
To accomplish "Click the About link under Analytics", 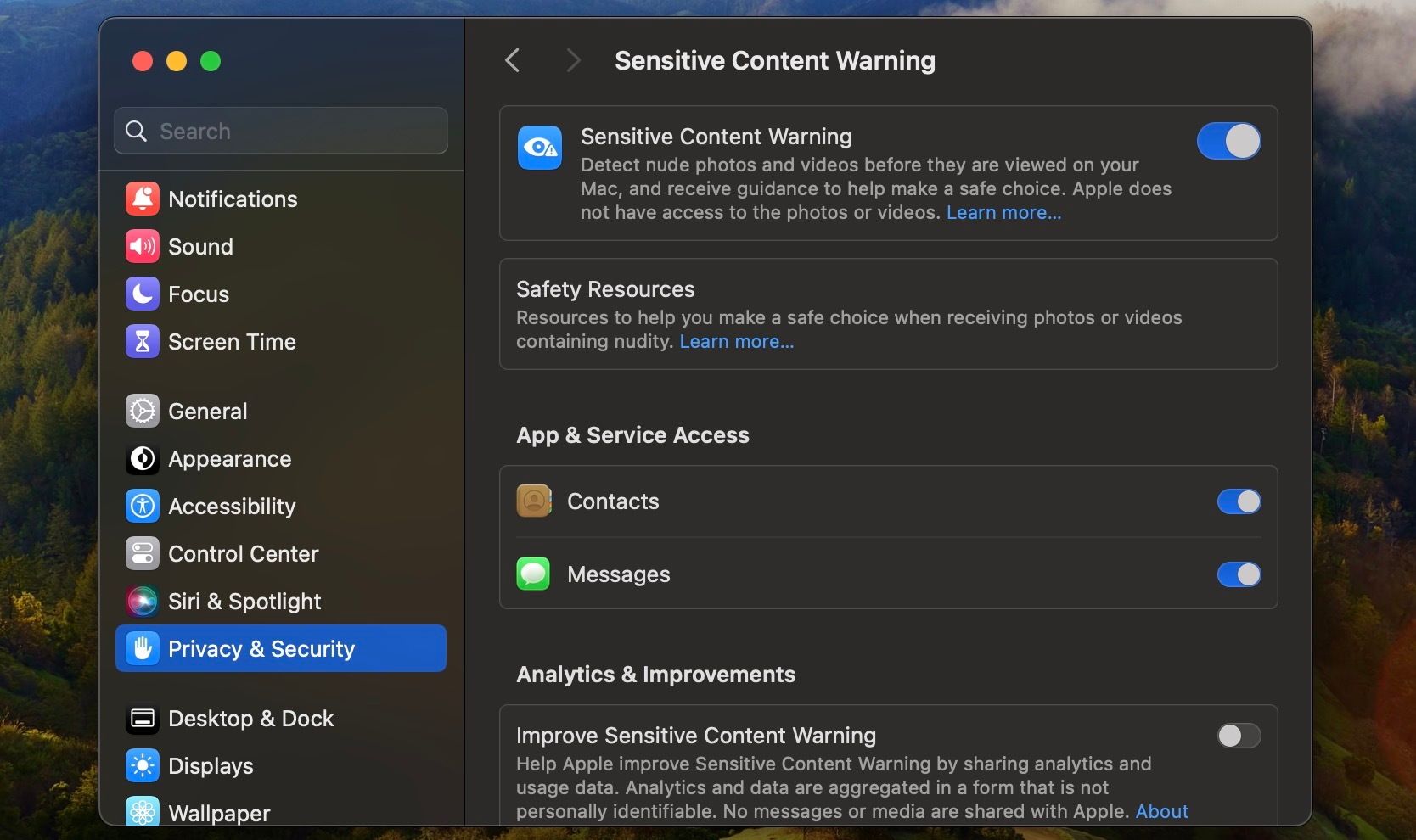I will click(1161, 811).
